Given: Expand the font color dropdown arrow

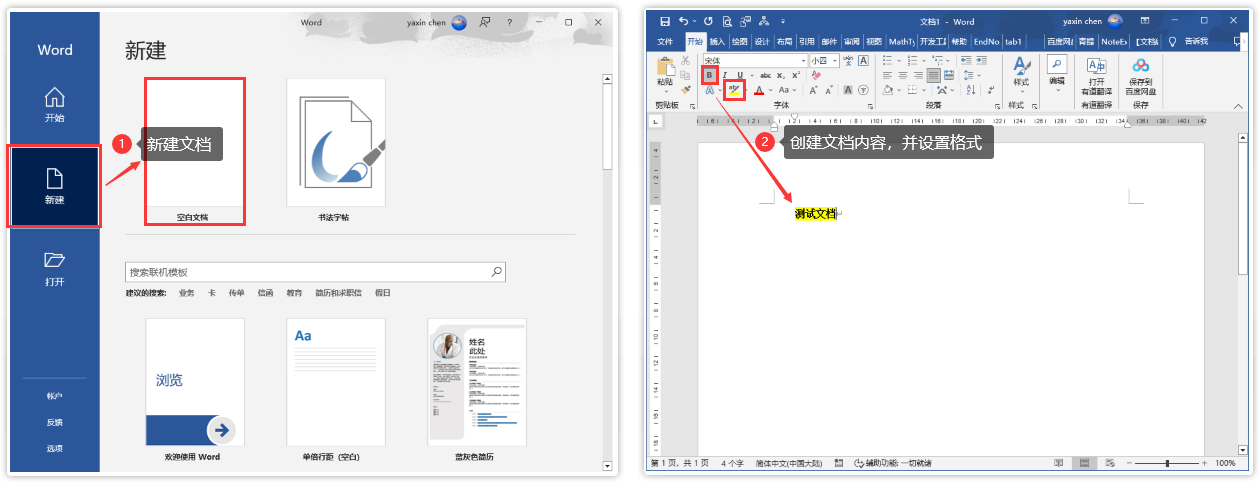Looking at the screenshot, I should [x=770, y=90].
